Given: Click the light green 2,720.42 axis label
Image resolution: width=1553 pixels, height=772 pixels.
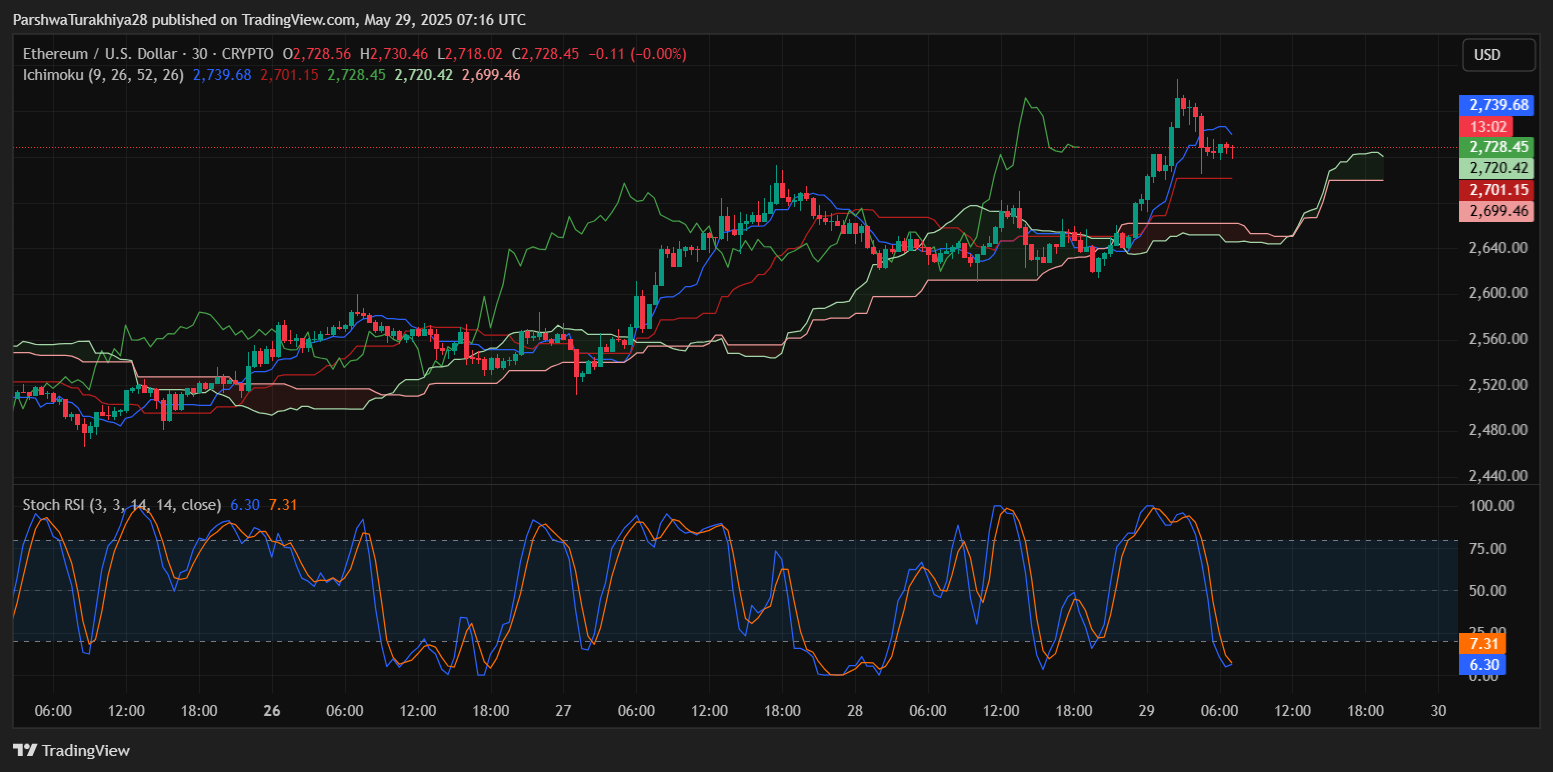Looking at the screenshot, I should pos(1496,168).
